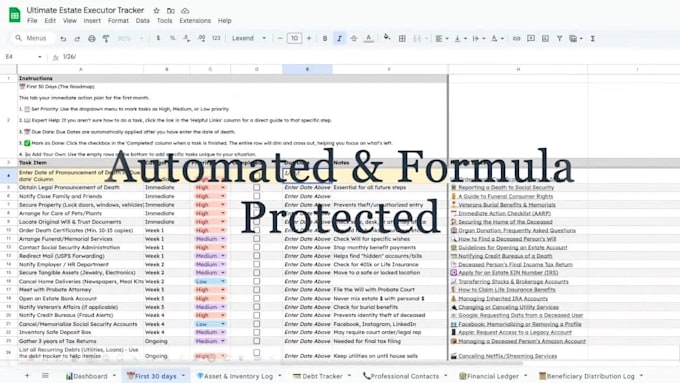Screen dimensions: 680x383
Task: Open priority dropdown for Arrange Funeral/Memorial Services
Action: pos(223,239)
